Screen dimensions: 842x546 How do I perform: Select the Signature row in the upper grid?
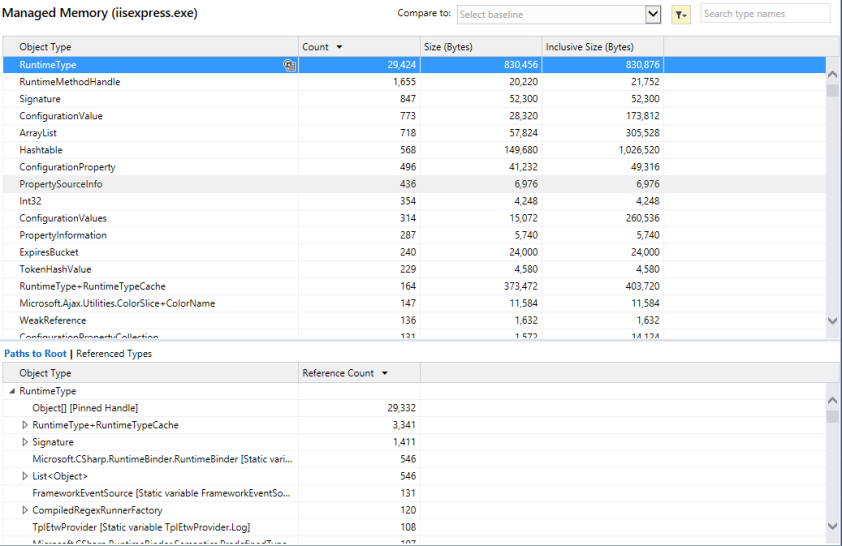pyautogui.click(x=414, y=99)
